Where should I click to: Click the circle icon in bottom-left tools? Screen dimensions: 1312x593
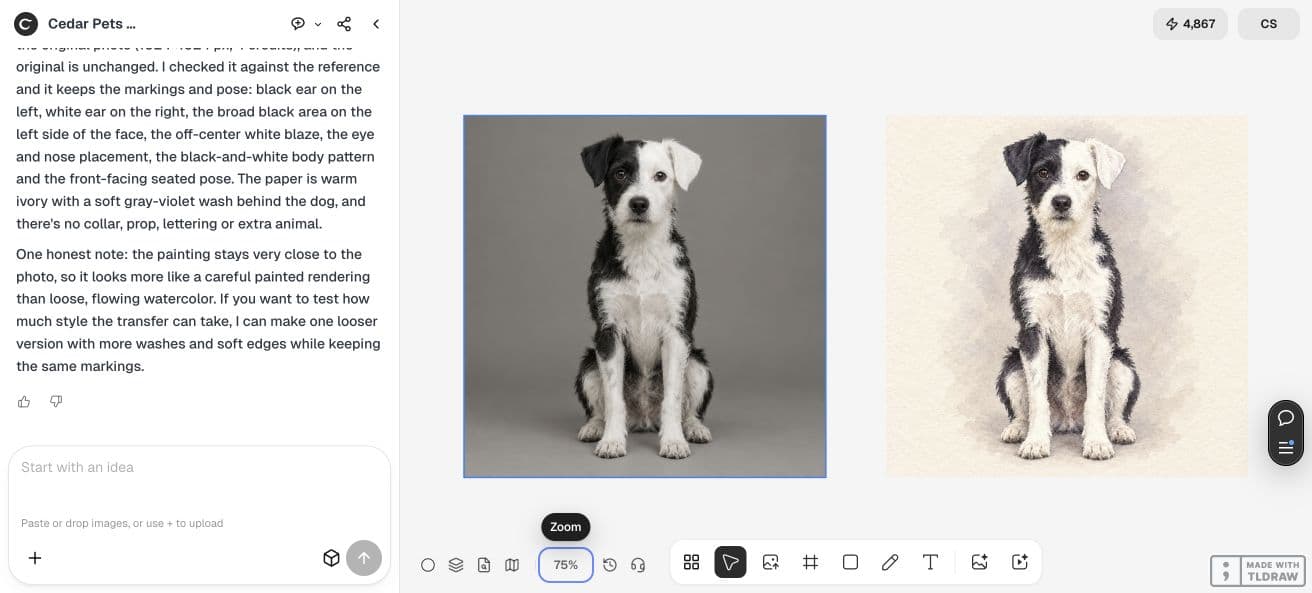(428, 565)
